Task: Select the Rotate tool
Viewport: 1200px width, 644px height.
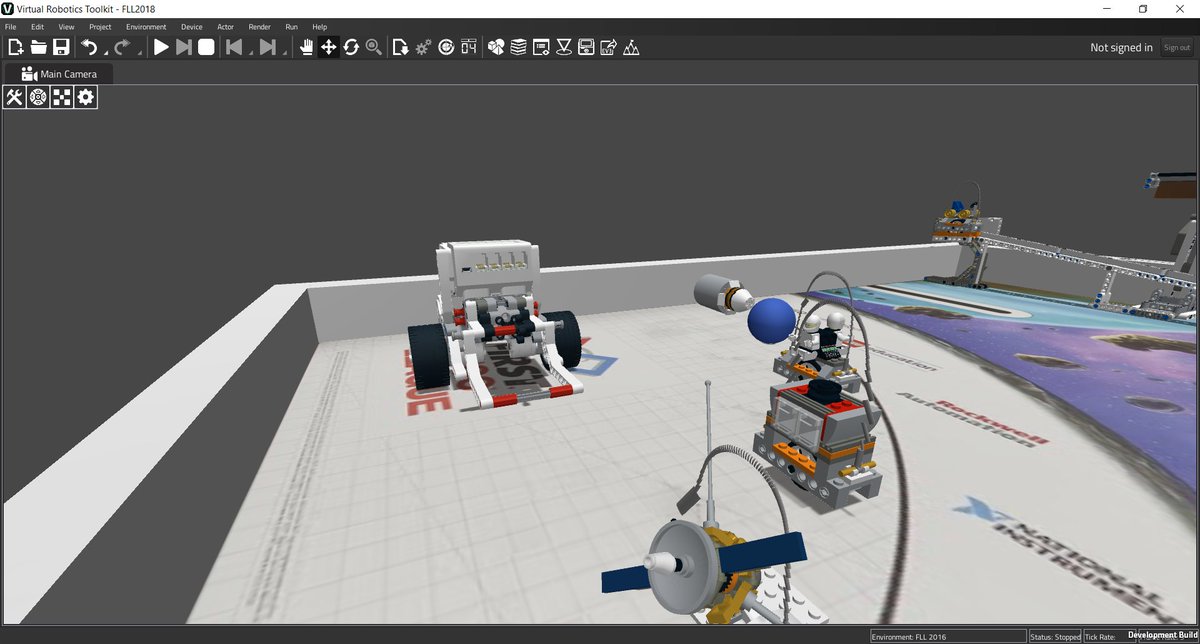Action: click(x=352, y=47)
